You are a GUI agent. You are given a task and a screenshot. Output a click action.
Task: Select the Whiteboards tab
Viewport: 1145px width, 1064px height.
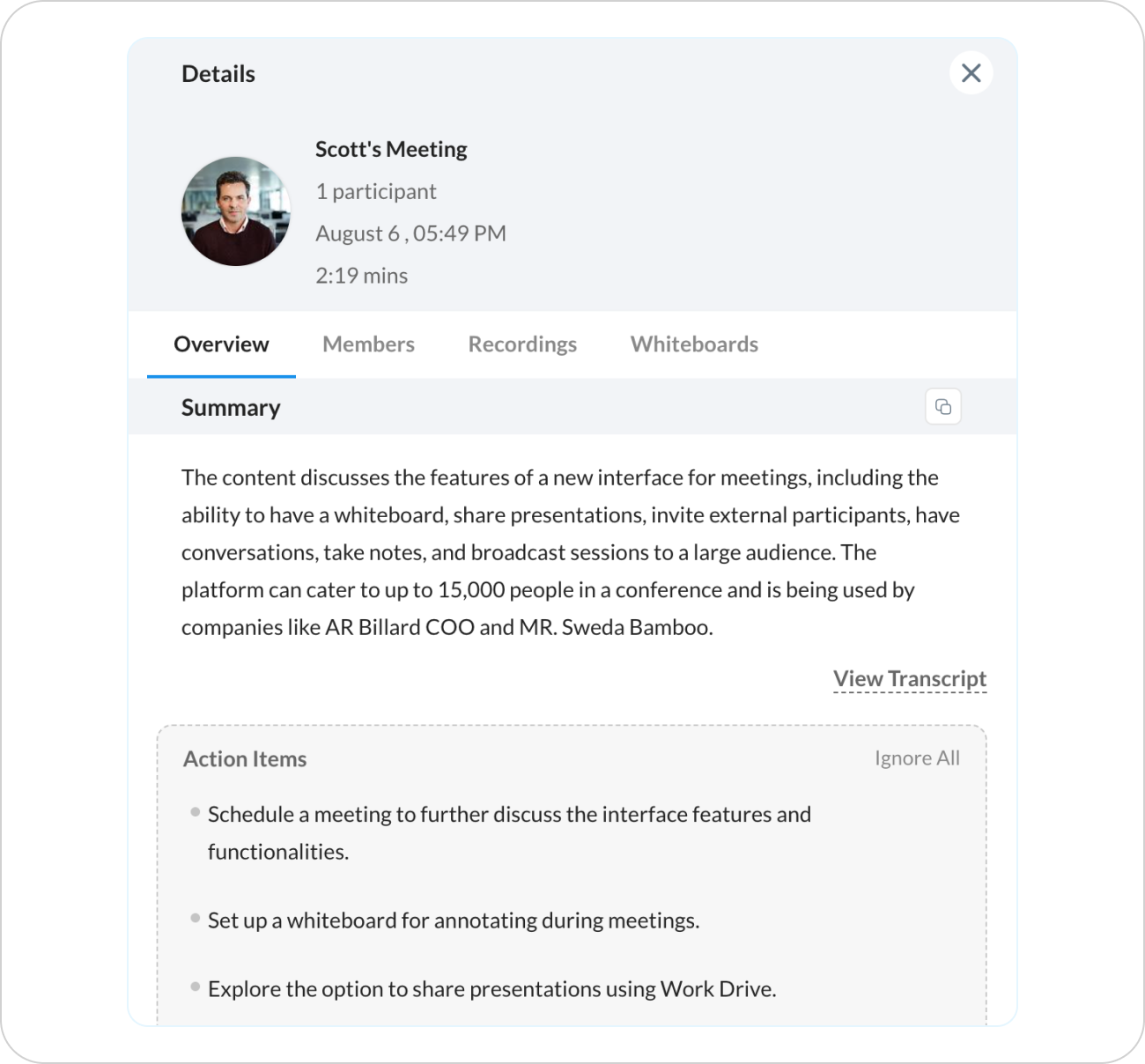(x=694, y=344)
